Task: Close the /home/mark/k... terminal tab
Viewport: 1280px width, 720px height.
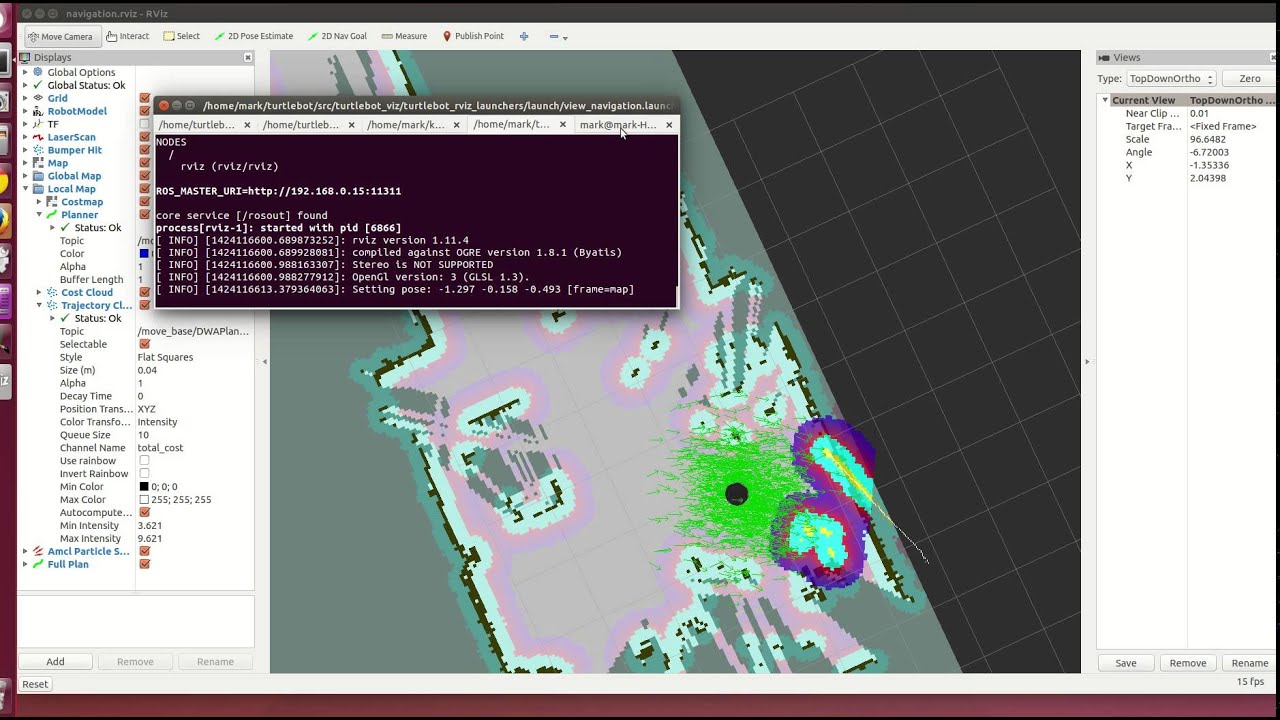Action: tap(457, 125)
